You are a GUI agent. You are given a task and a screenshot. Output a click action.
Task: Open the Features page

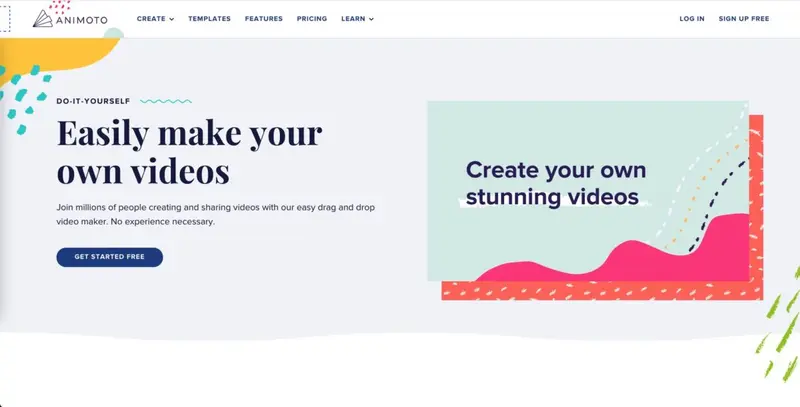(264, 19)
